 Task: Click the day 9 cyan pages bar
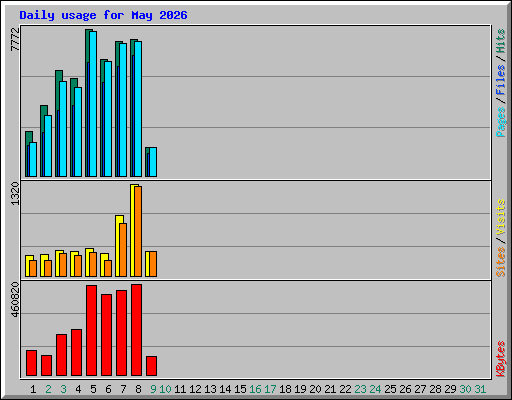click(153, 162)
